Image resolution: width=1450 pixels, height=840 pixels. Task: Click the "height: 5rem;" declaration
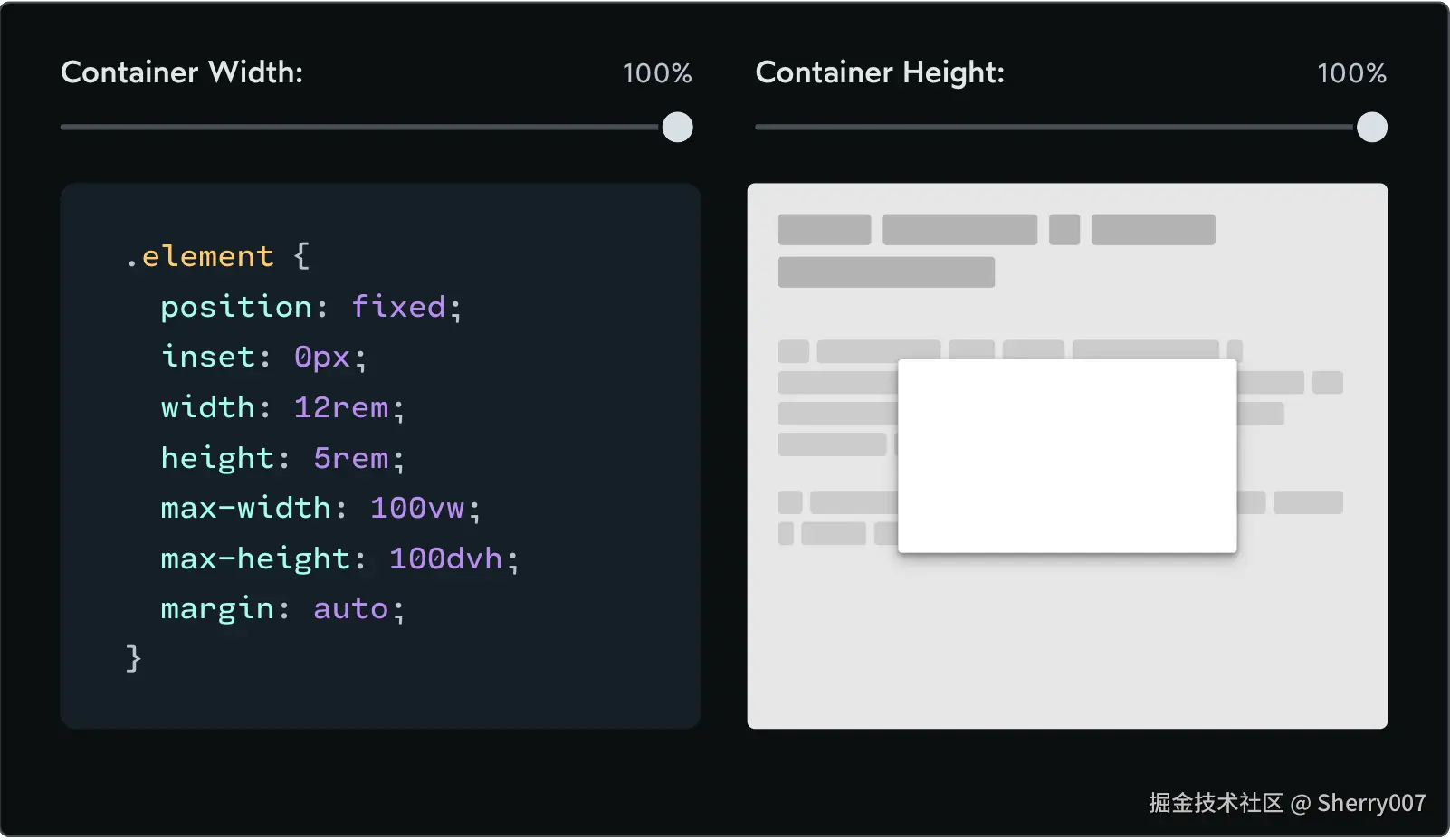point(282,458)
